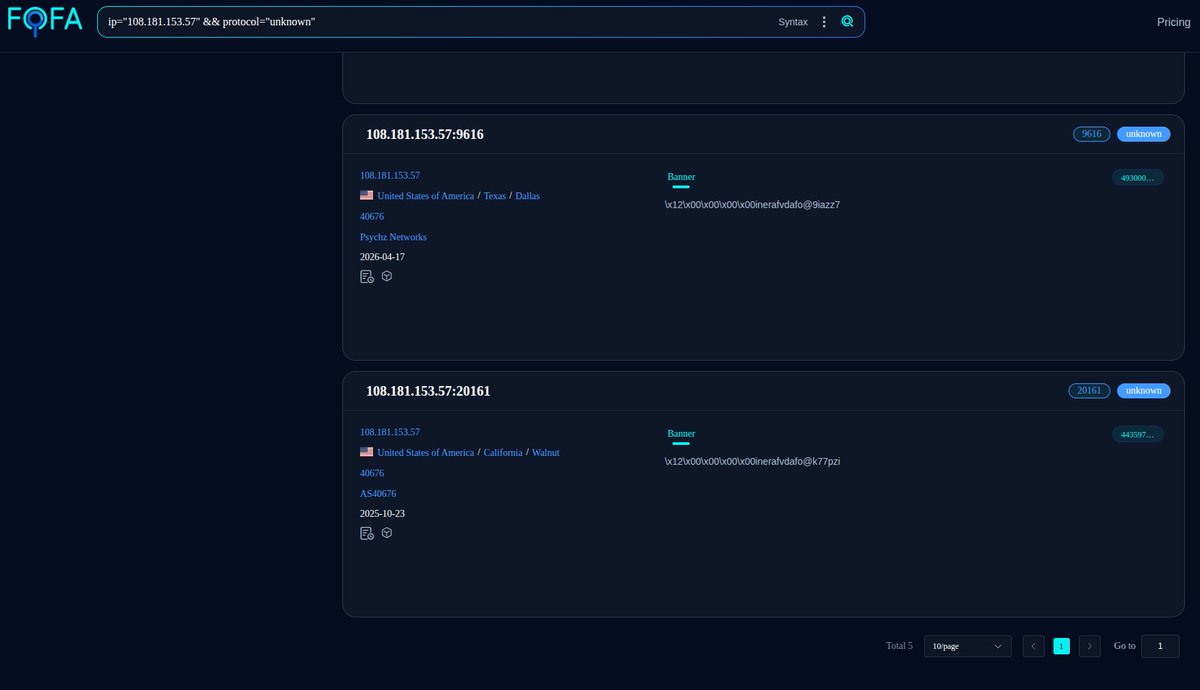
Task: Click ASN 40676 in the 9616 card
Action: 372,217
